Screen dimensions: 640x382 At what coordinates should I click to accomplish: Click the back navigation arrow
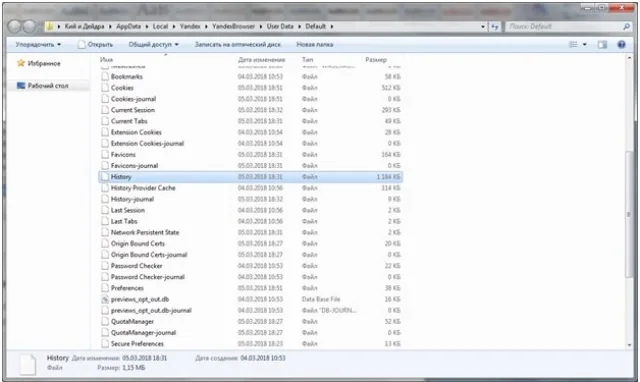[15, 27]
